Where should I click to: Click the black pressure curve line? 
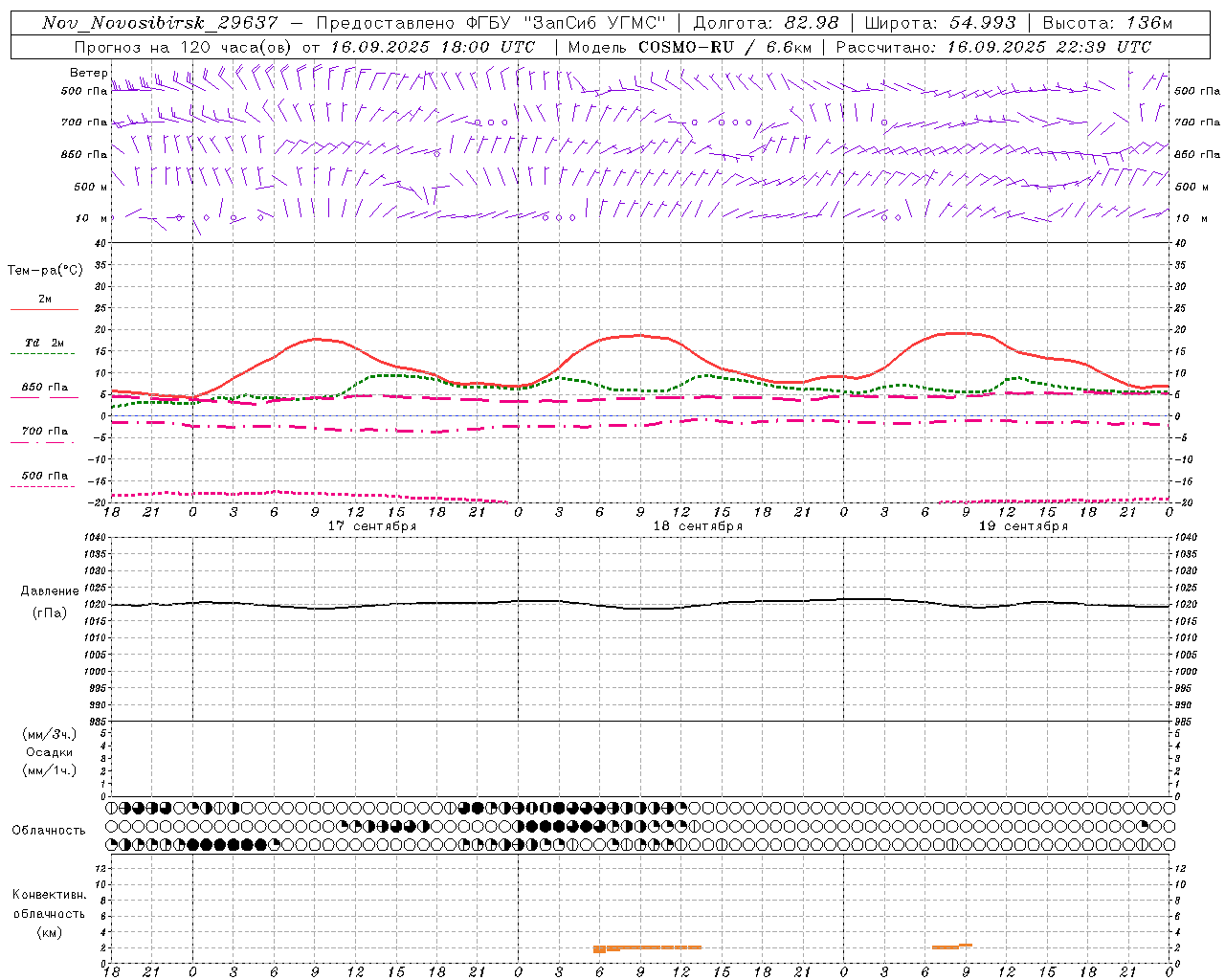(x=640, y=604)
